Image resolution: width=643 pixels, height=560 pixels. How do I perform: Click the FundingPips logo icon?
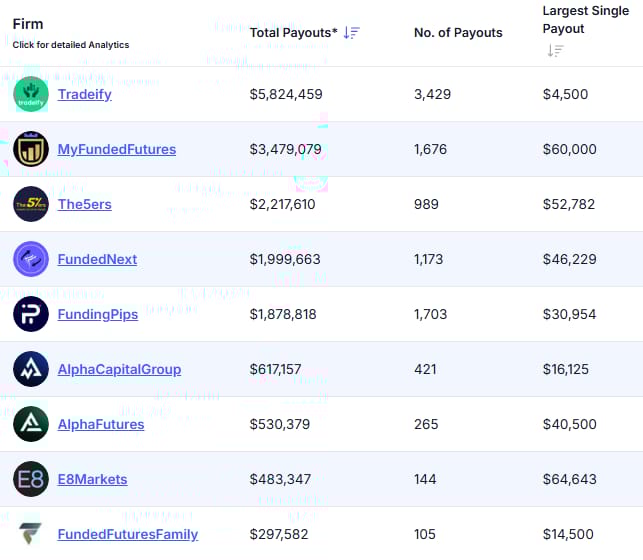click(31, 314)
